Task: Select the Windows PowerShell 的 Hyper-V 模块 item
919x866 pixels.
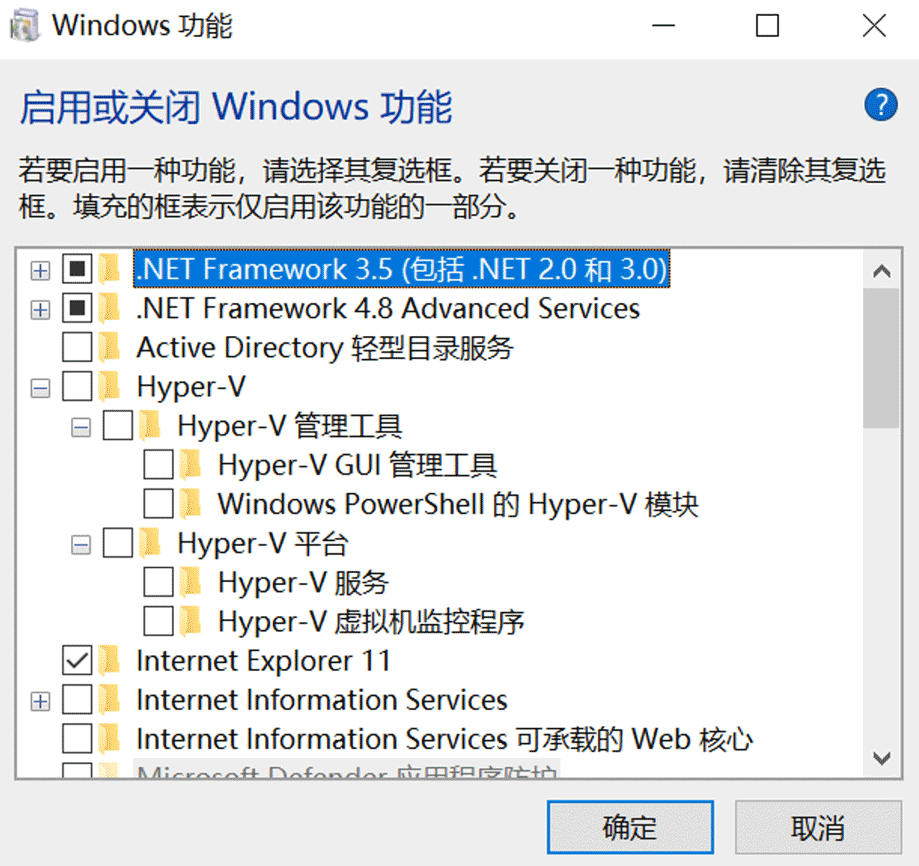Action: (x=457, y=504)
